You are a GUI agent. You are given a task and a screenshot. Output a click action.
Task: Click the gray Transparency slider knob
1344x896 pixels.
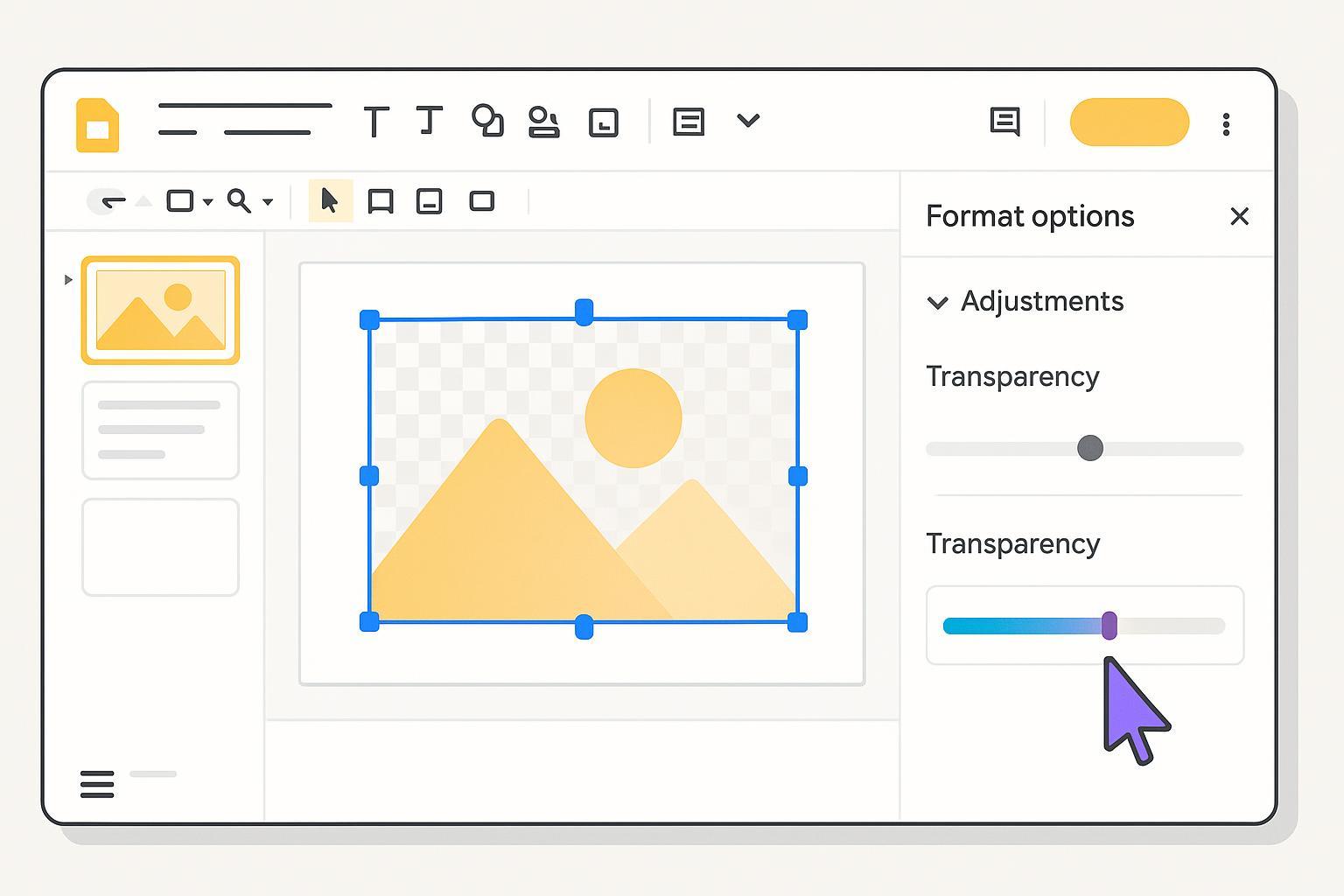pos(1089,448)
